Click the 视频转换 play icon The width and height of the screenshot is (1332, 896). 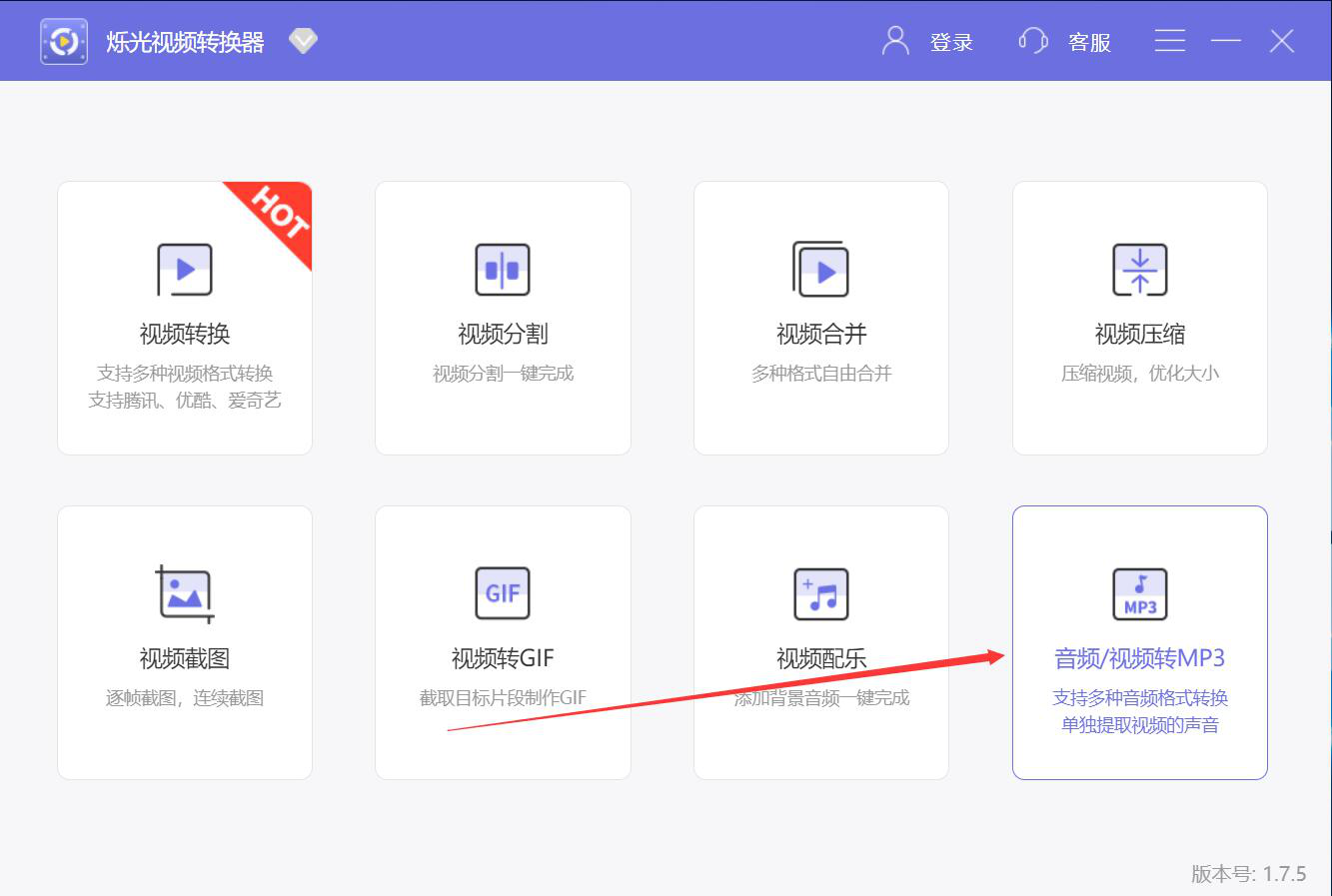coord(185,270)
